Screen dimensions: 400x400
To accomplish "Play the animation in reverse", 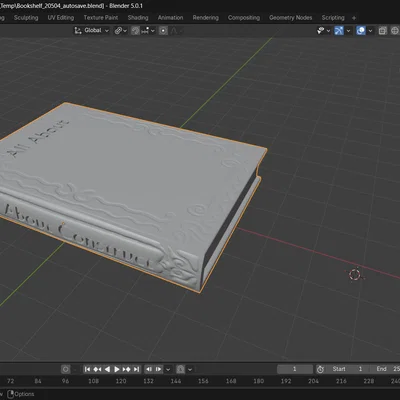I will (107, 369).
